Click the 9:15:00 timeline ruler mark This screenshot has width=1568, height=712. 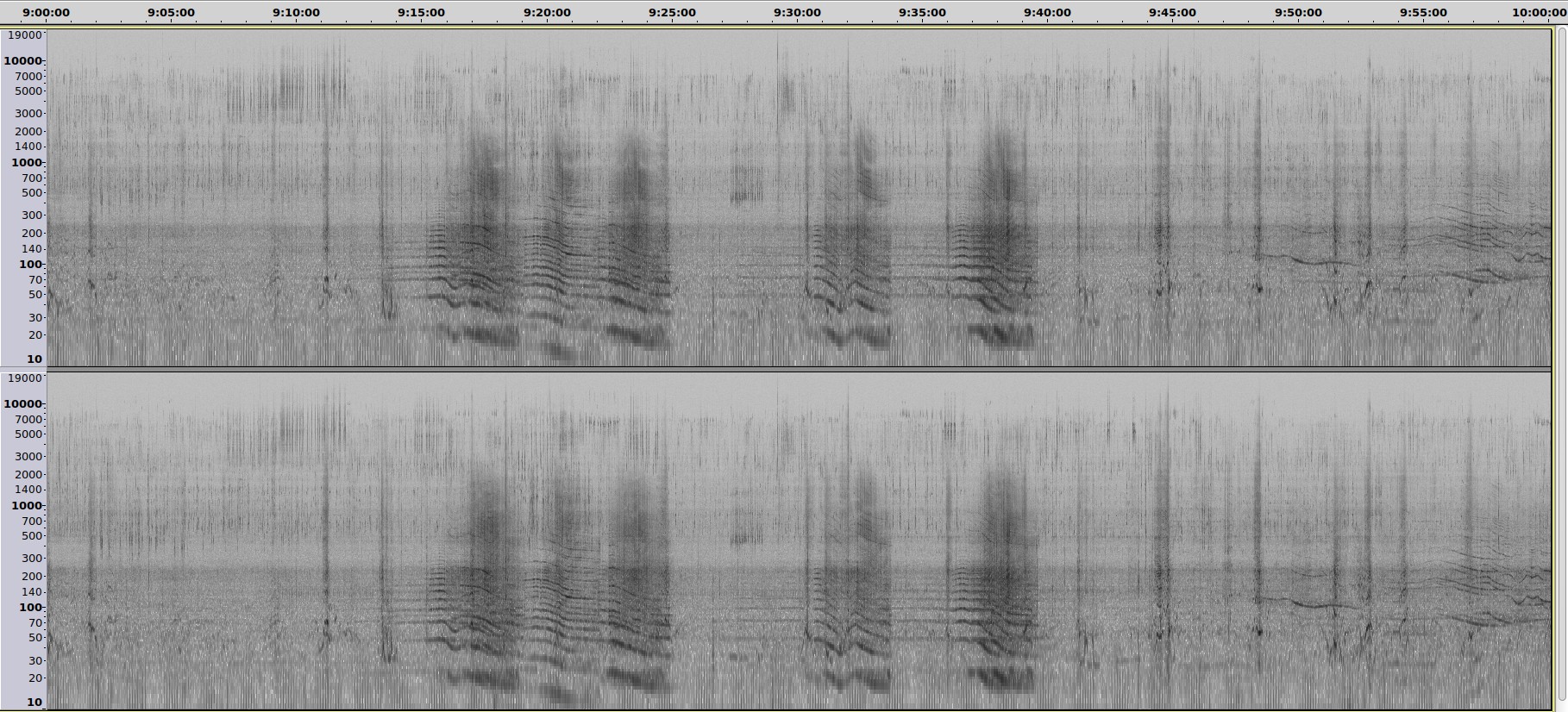point(421,12)
